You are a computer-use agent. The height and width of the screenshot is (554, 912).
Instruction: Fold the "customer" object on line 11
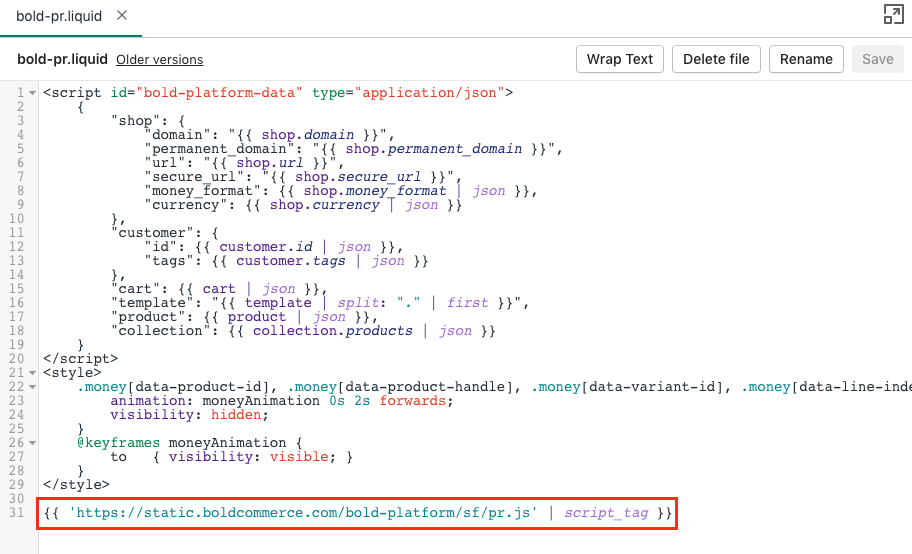point(34,233)
